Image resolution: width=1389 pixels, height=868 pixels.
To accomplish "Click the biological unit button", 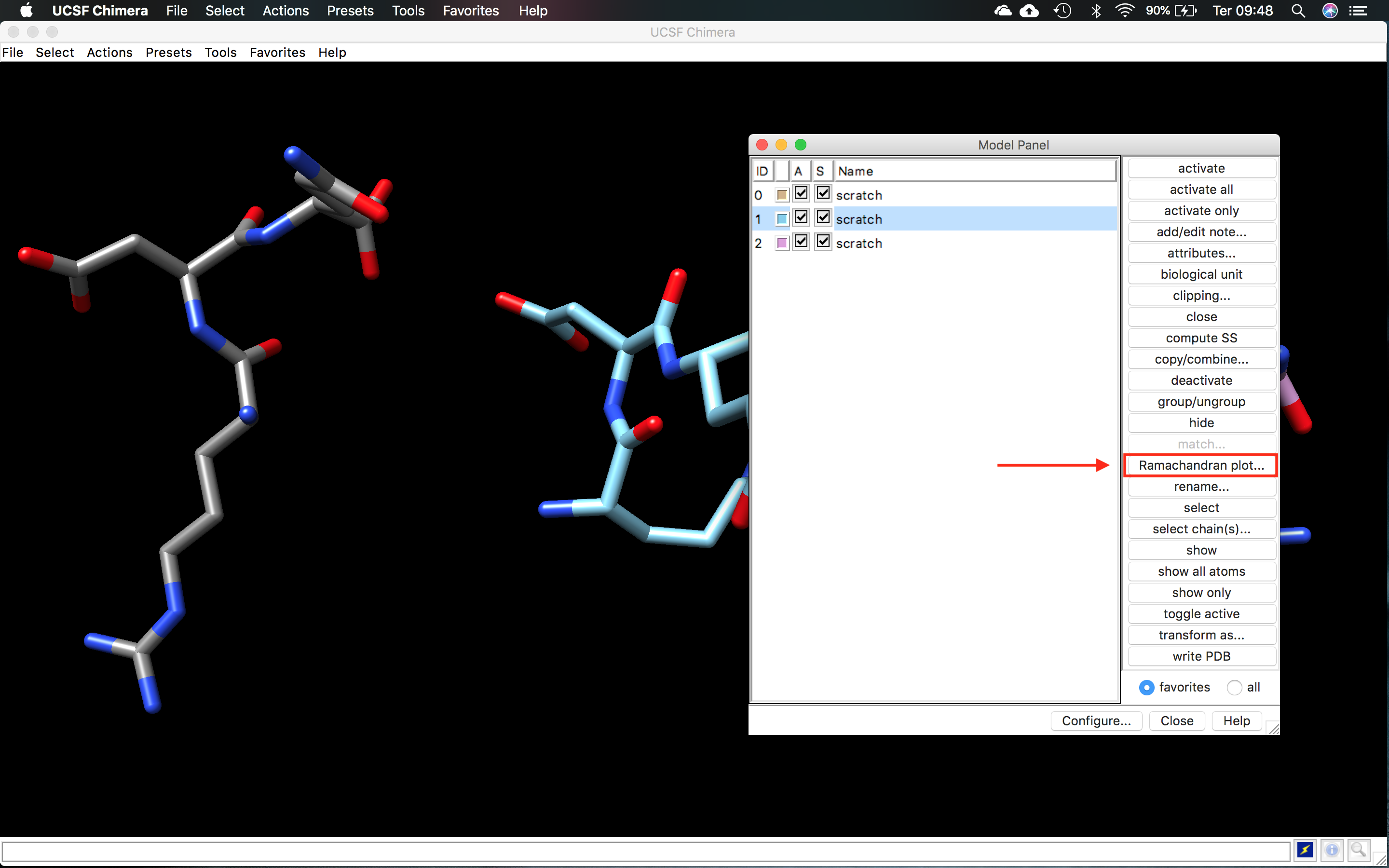I will click(1201, 274).
